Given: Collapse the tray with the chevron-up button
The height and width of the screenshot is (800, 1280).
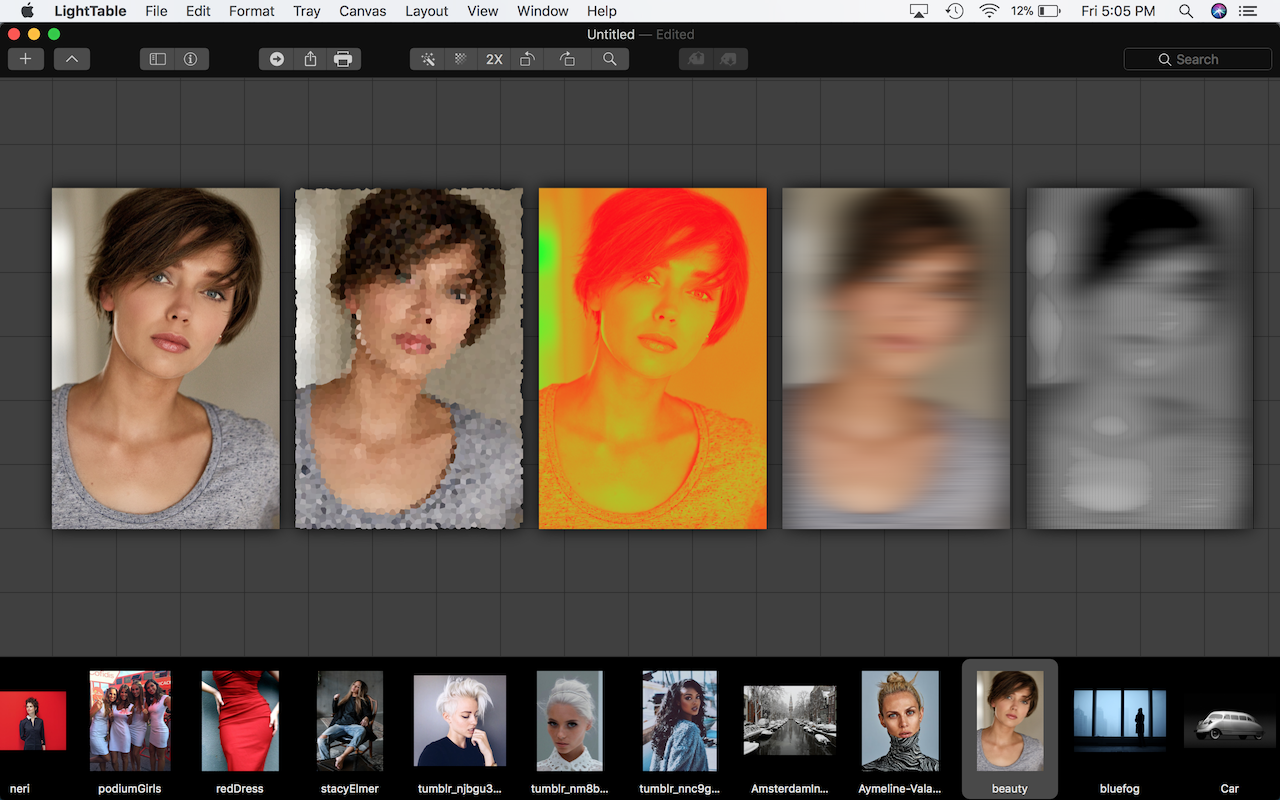Looking at the screenshot, I should pyautogui.click(x=72, y=59).
